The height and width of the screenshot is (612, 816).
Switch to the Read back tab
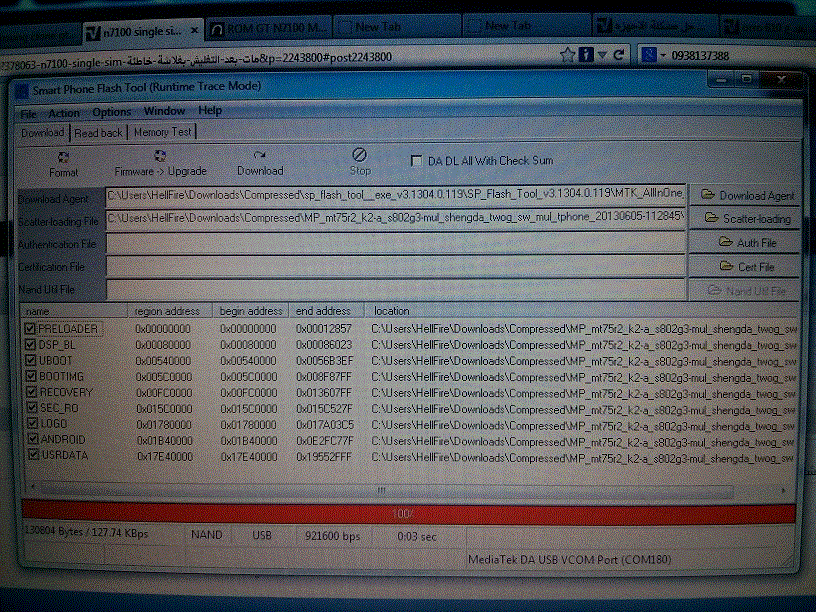pos(98,133)
